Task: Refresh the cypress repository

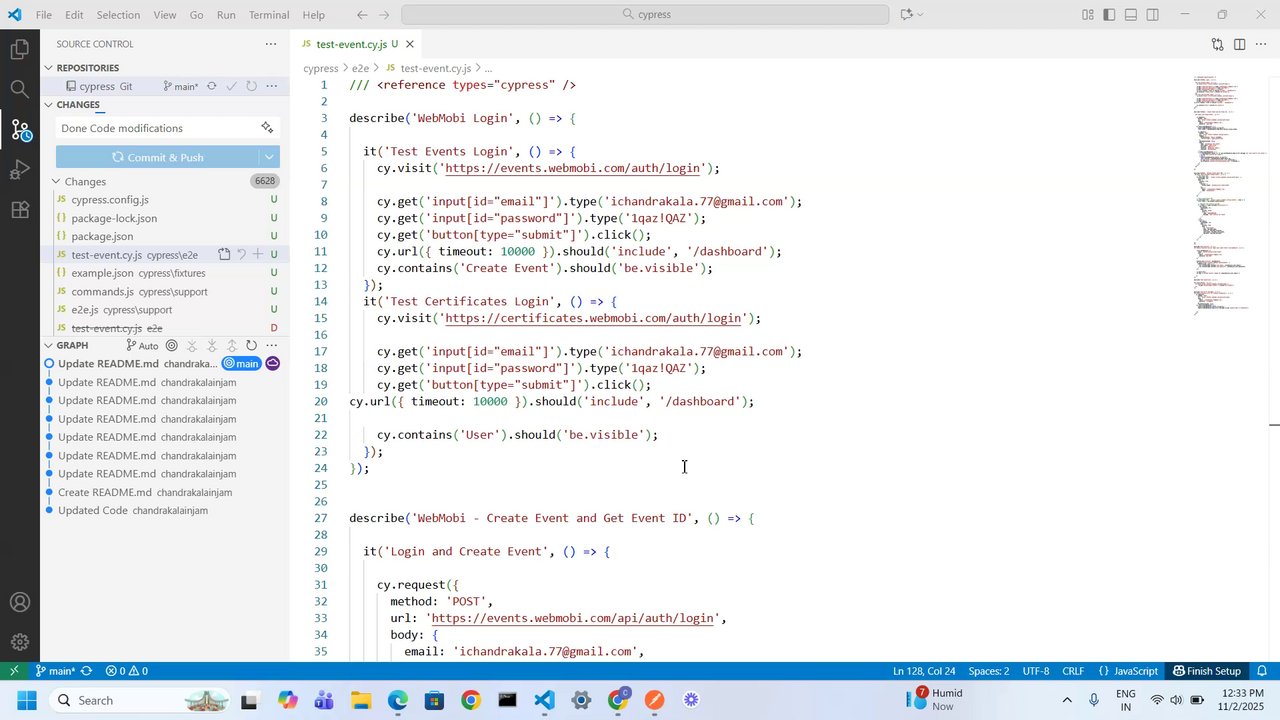Action: pos(251,86)
